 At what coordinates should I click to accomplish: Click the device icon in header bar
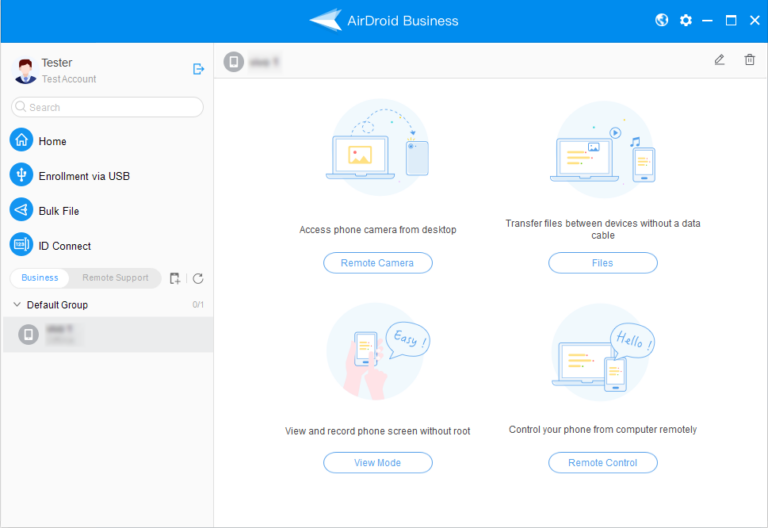coord(234,62)
